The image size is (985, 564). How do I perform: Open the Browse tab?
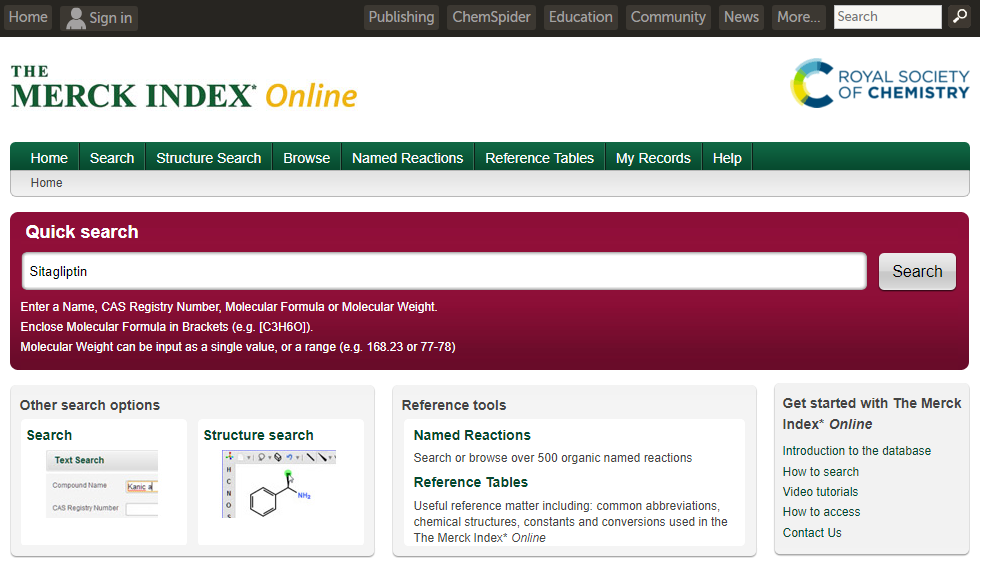point(307,158)
